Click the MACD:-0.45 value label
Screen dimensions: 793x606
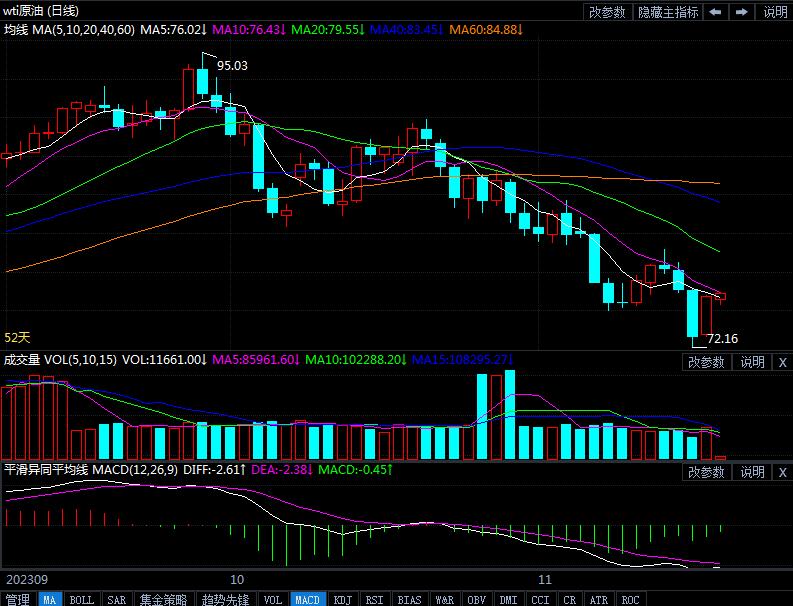point(355,469)
